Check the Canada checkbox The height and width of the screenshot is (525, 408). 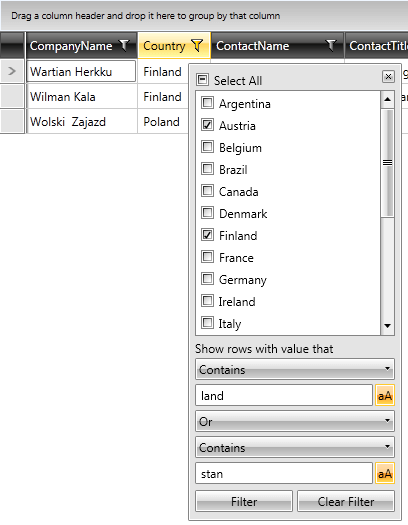coord(207,191)
